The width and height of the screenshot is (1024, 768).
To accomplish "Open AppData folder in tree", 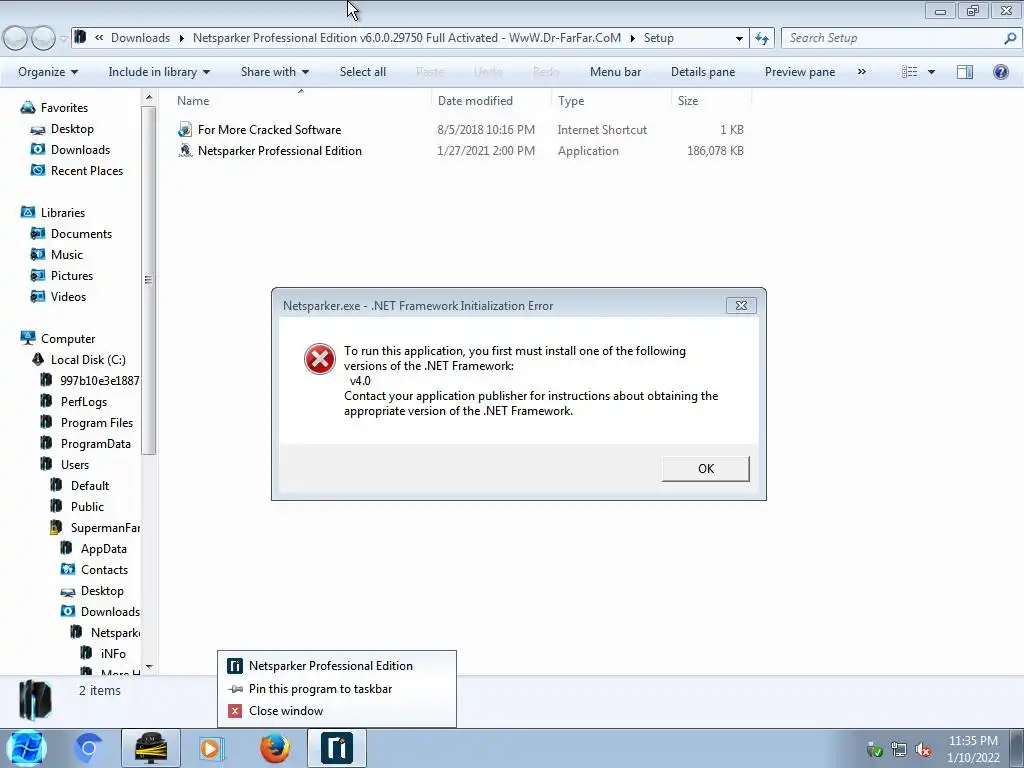I will click(103, 549).
